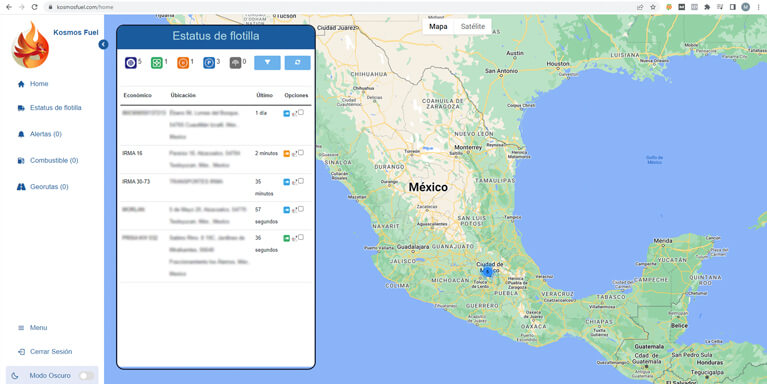
Task: Click the orange status icon for IRMA 16
Action: [287, 154]
